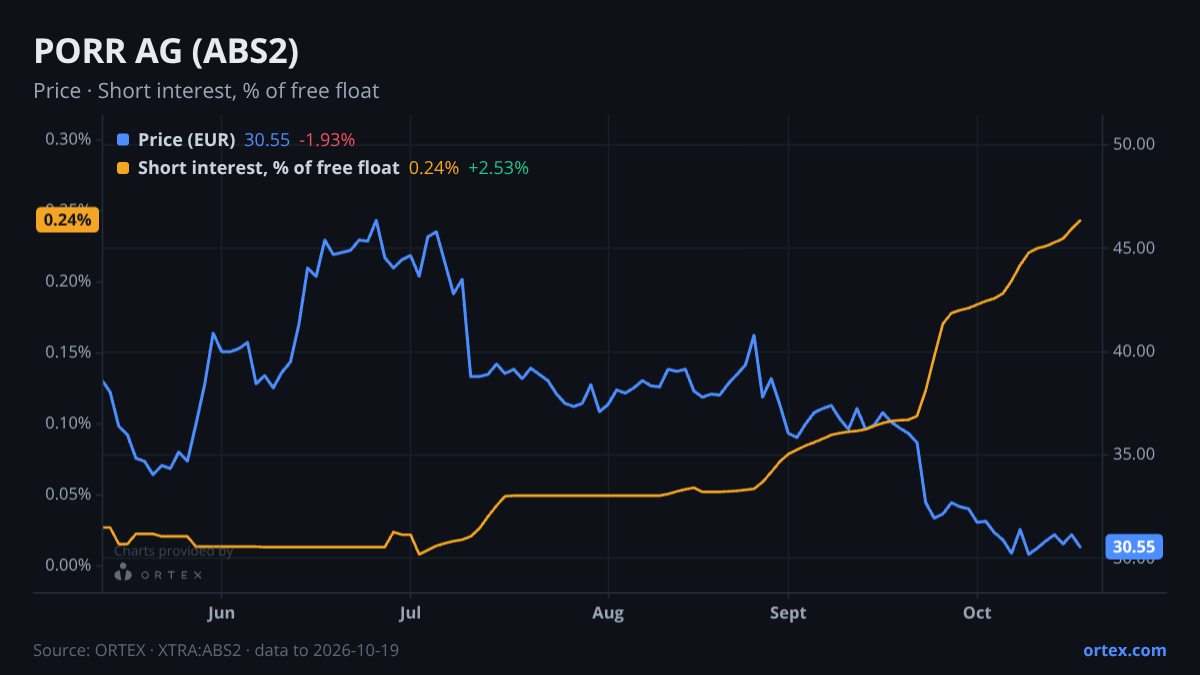Click the 50.00 right axis label

1134,144
